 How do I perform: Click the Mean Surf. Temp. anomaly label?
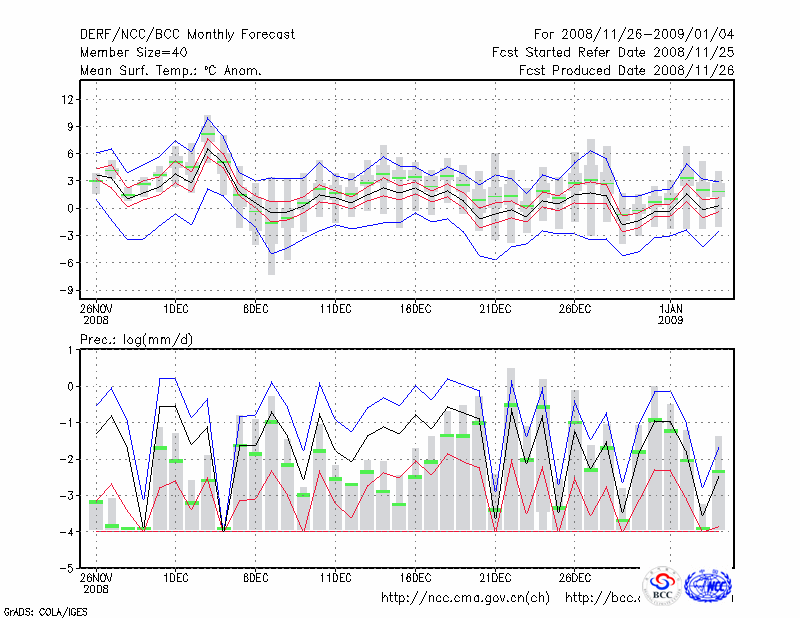171,70
